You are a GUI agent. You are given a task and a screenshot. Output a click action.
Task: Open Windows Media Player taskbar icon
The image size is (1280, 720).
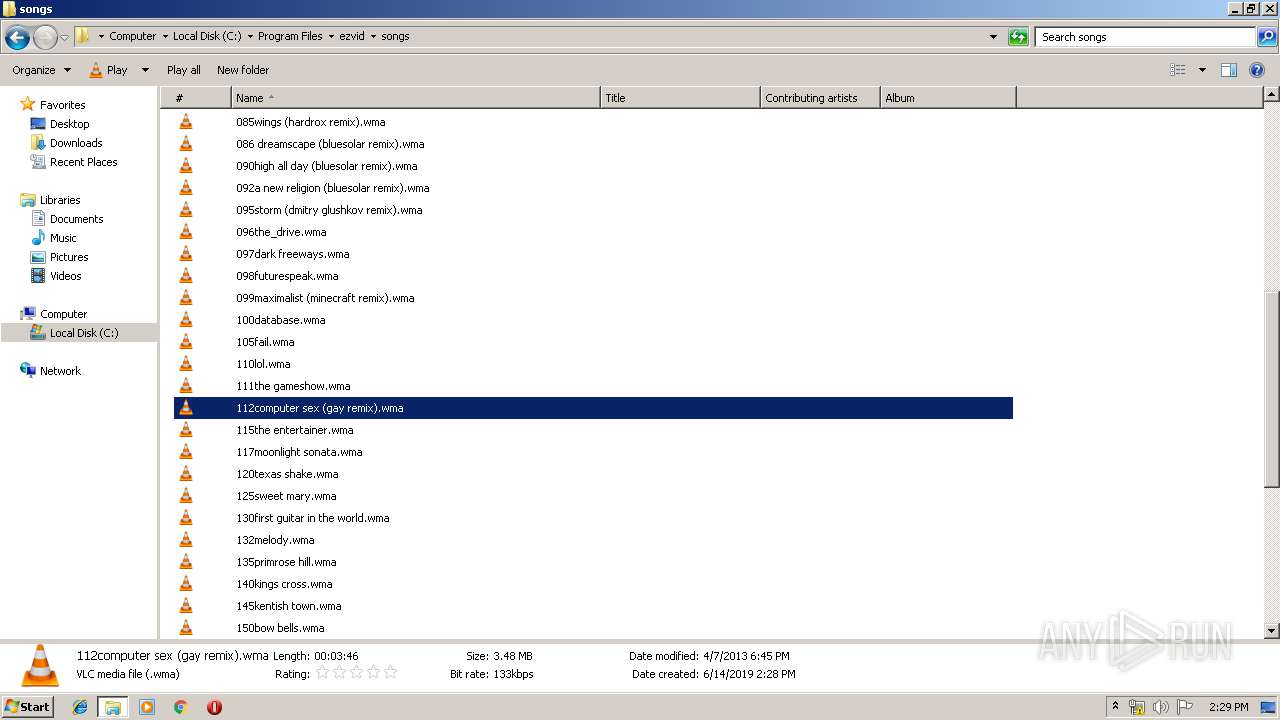click(146, 707)
